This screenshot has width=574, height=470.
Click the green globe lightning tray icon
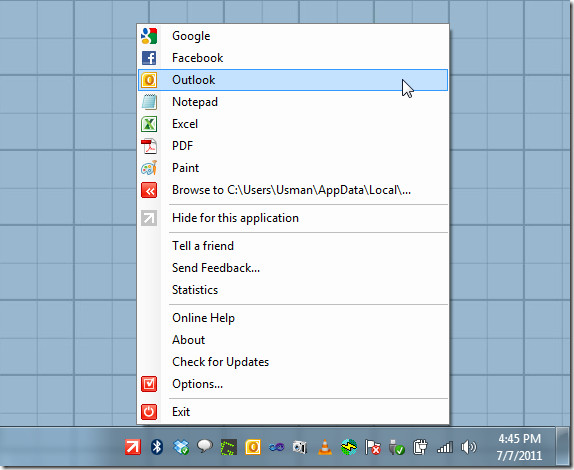point(349,447)
